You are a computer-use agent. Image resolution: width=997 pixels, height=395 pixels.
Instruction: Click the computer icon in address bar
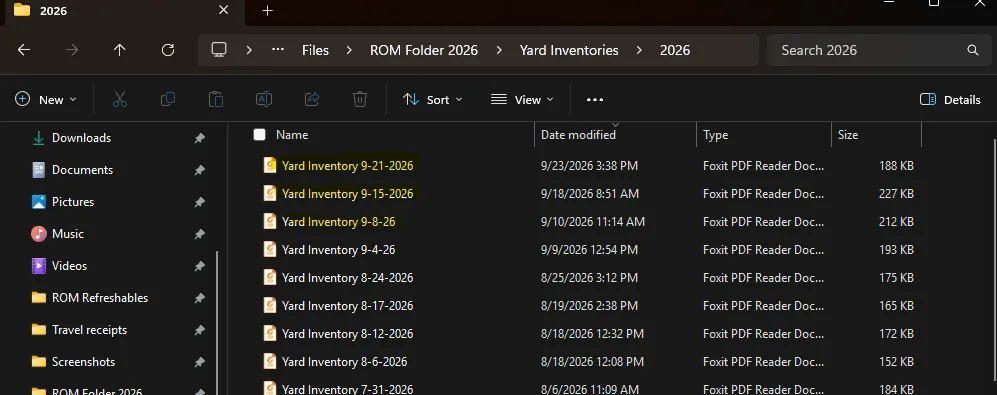219,50
